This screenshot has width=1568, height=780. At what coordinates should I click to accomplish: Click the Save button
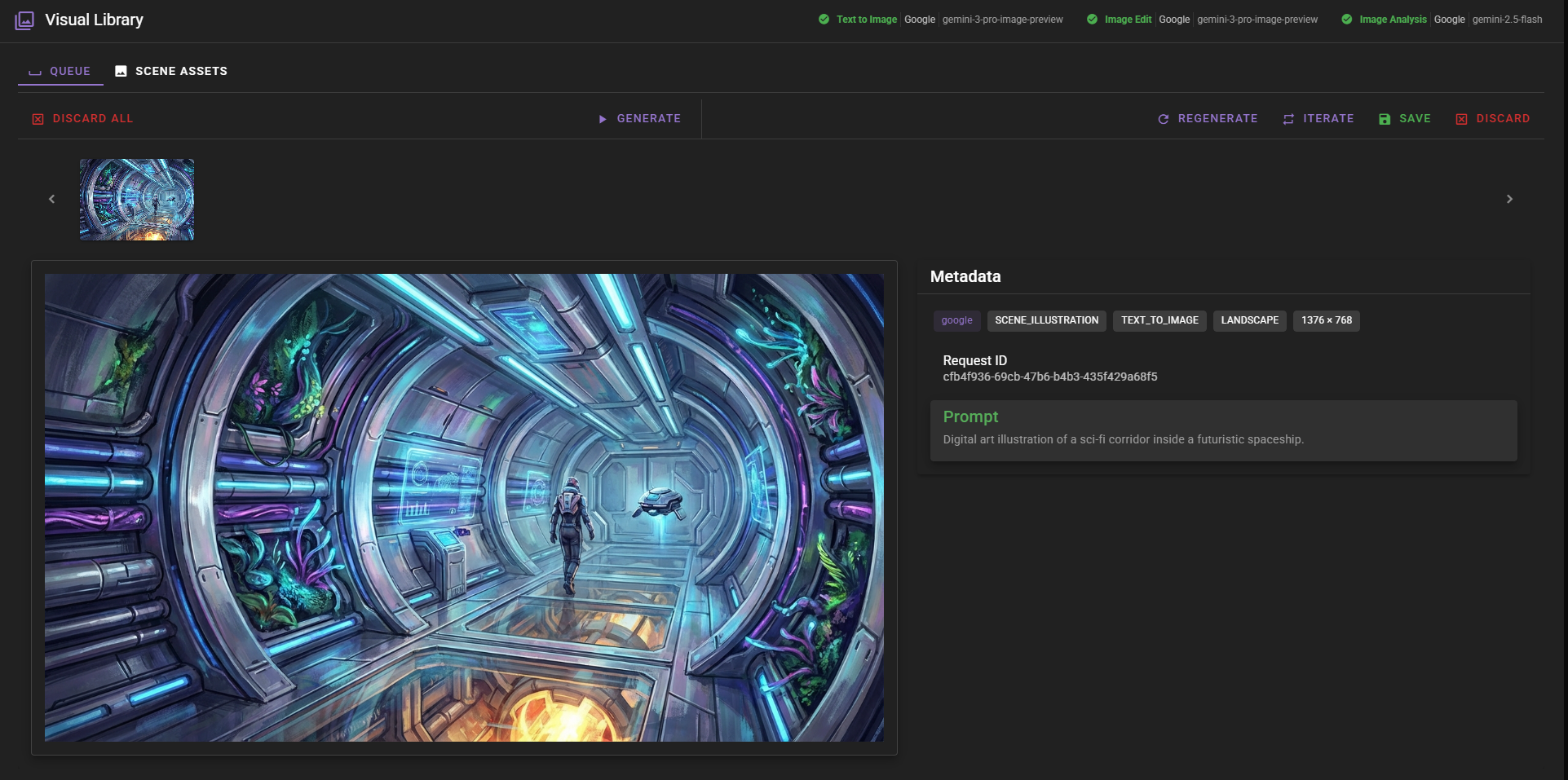click(x=1405, y=118)
